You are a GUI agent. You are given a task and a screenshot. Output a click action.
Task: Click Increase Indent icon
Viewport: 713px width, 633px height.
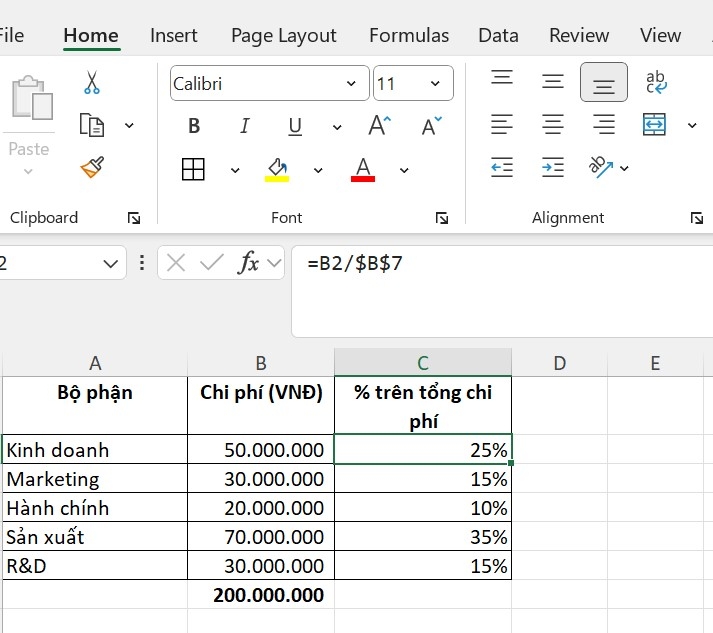[x=553, y=167]
